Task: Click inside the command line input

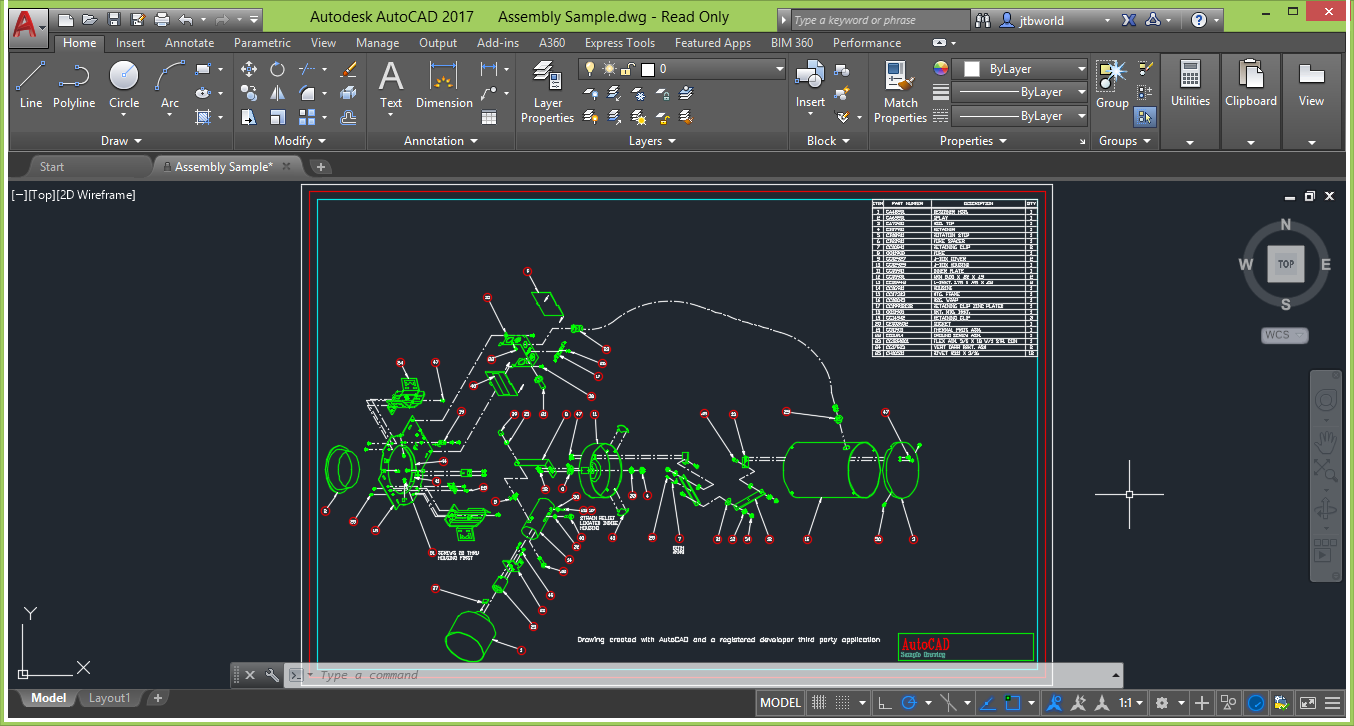Action: (x=500, y=675)
